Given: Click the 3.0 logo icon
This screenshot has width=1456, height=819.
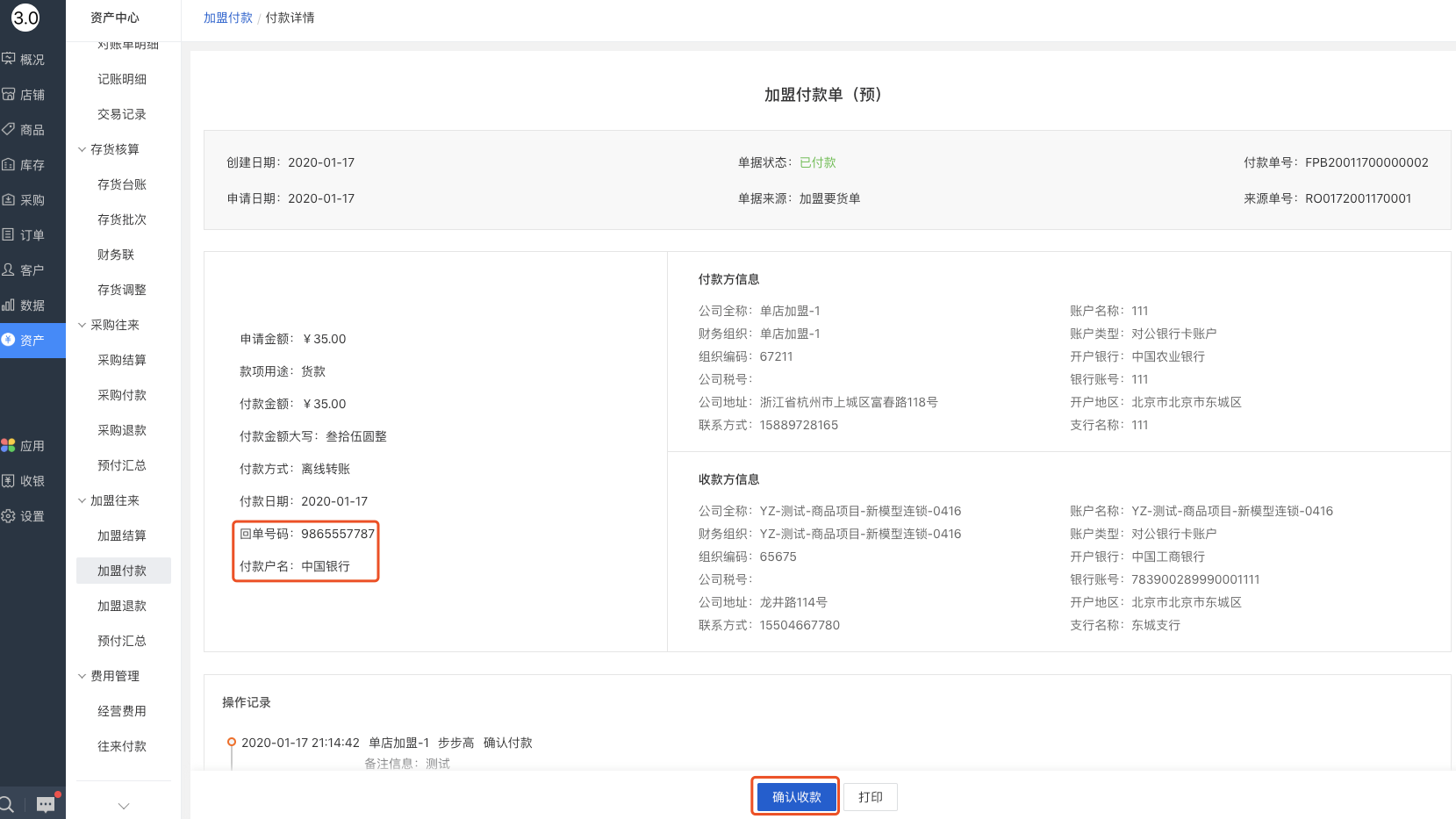Looking at the screenshot, I should point(25,18).
